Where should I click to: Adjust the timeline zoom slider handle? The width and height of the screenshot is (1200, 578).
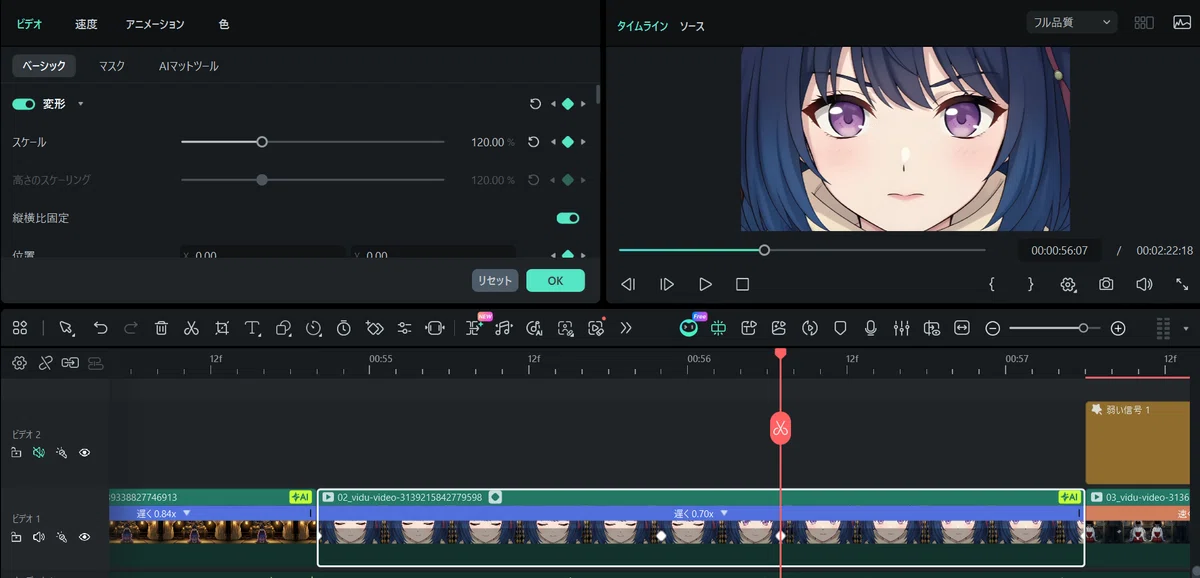1083,328
